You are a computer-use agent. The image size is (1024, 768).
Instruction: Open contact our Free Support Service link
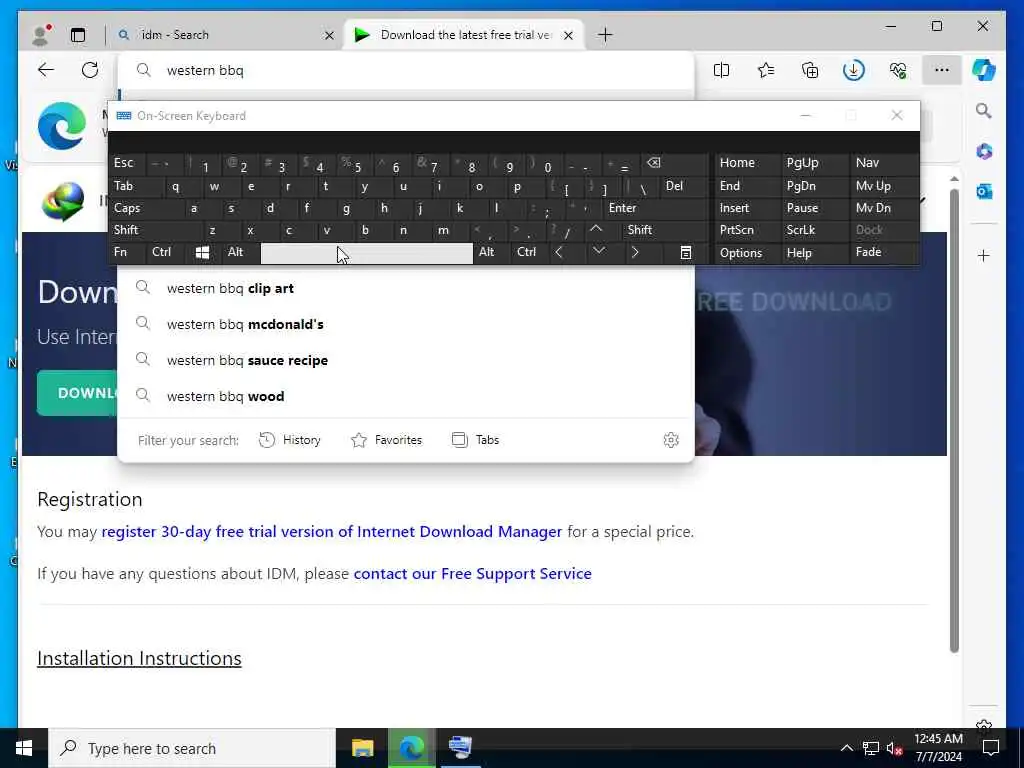(x=472, y=573)
